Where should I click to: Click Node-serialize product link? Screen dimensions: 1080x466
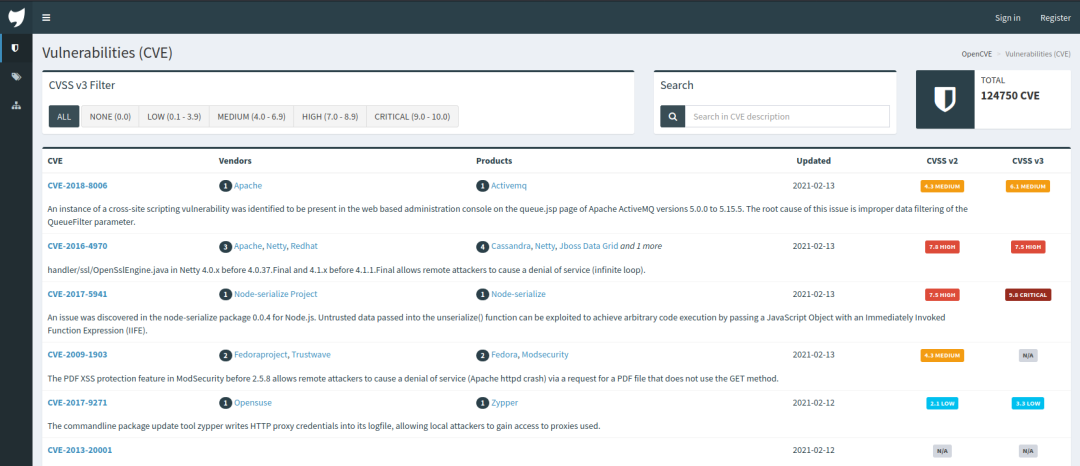coord(518,294)
